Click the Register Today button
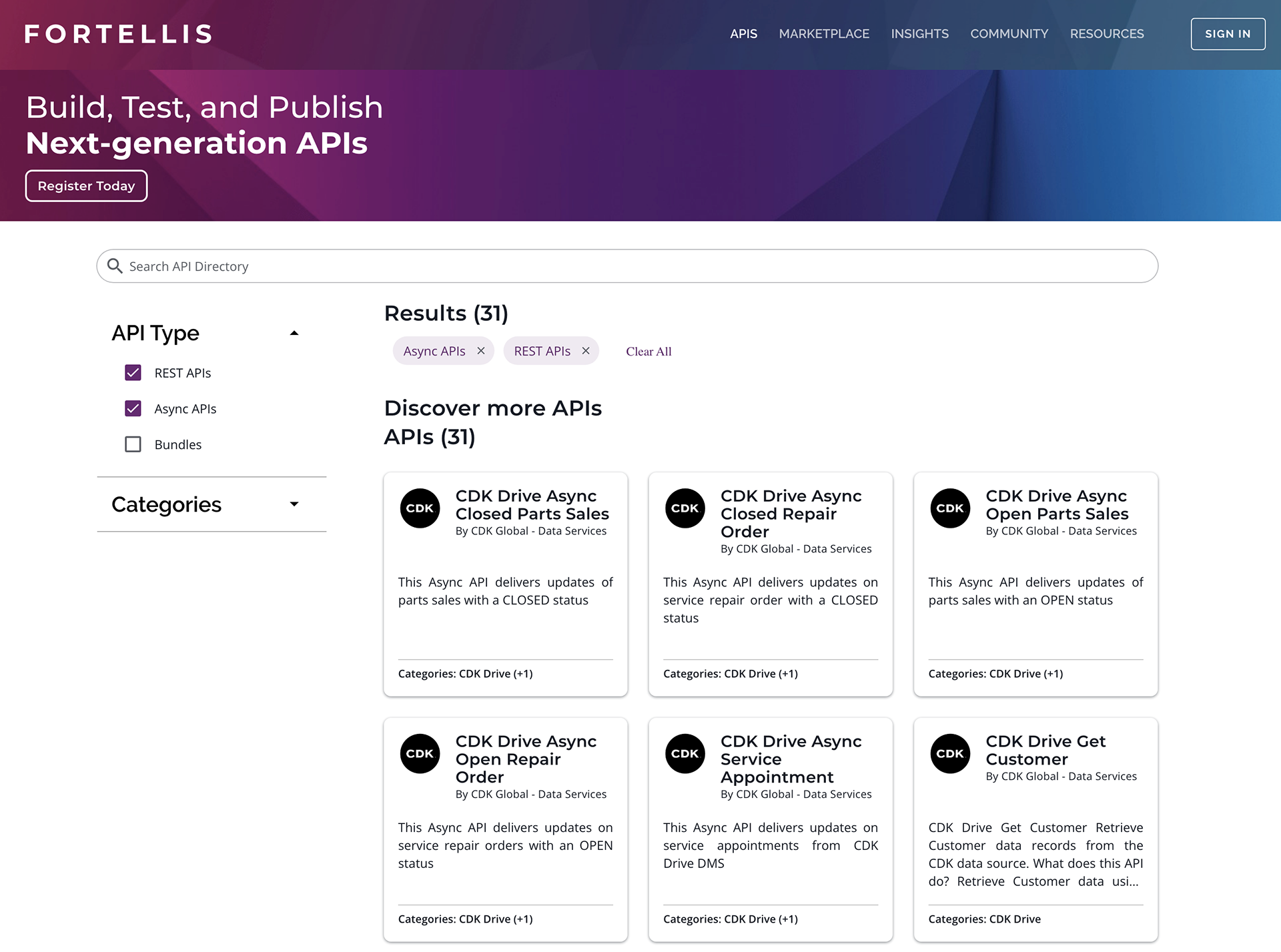Screen dimensions: 1281x952 coord(86,186)
